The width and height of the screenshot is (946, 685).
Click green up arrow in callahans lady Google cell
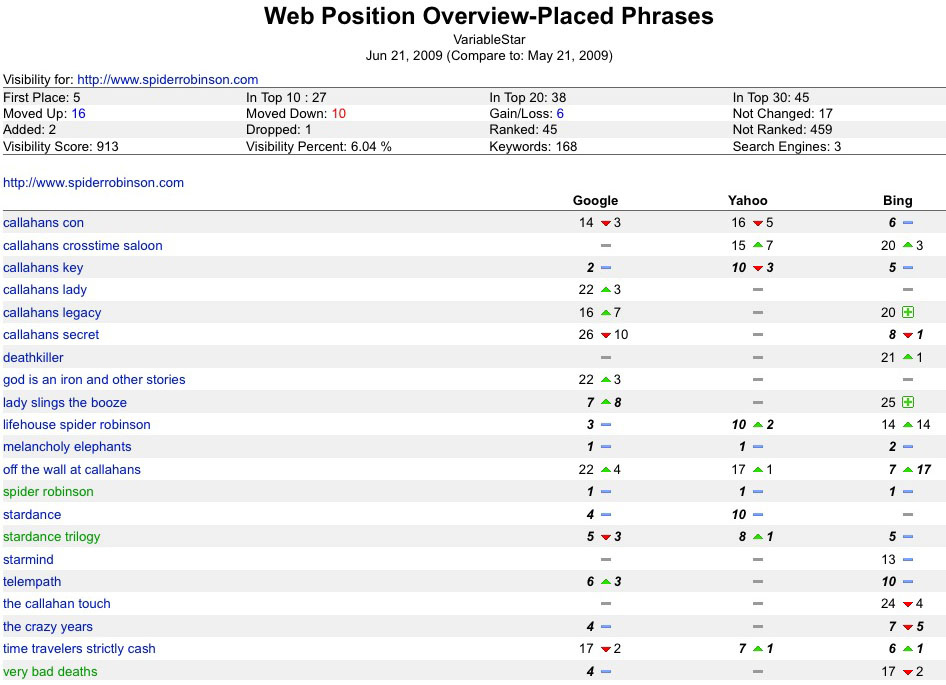(606, 290)
